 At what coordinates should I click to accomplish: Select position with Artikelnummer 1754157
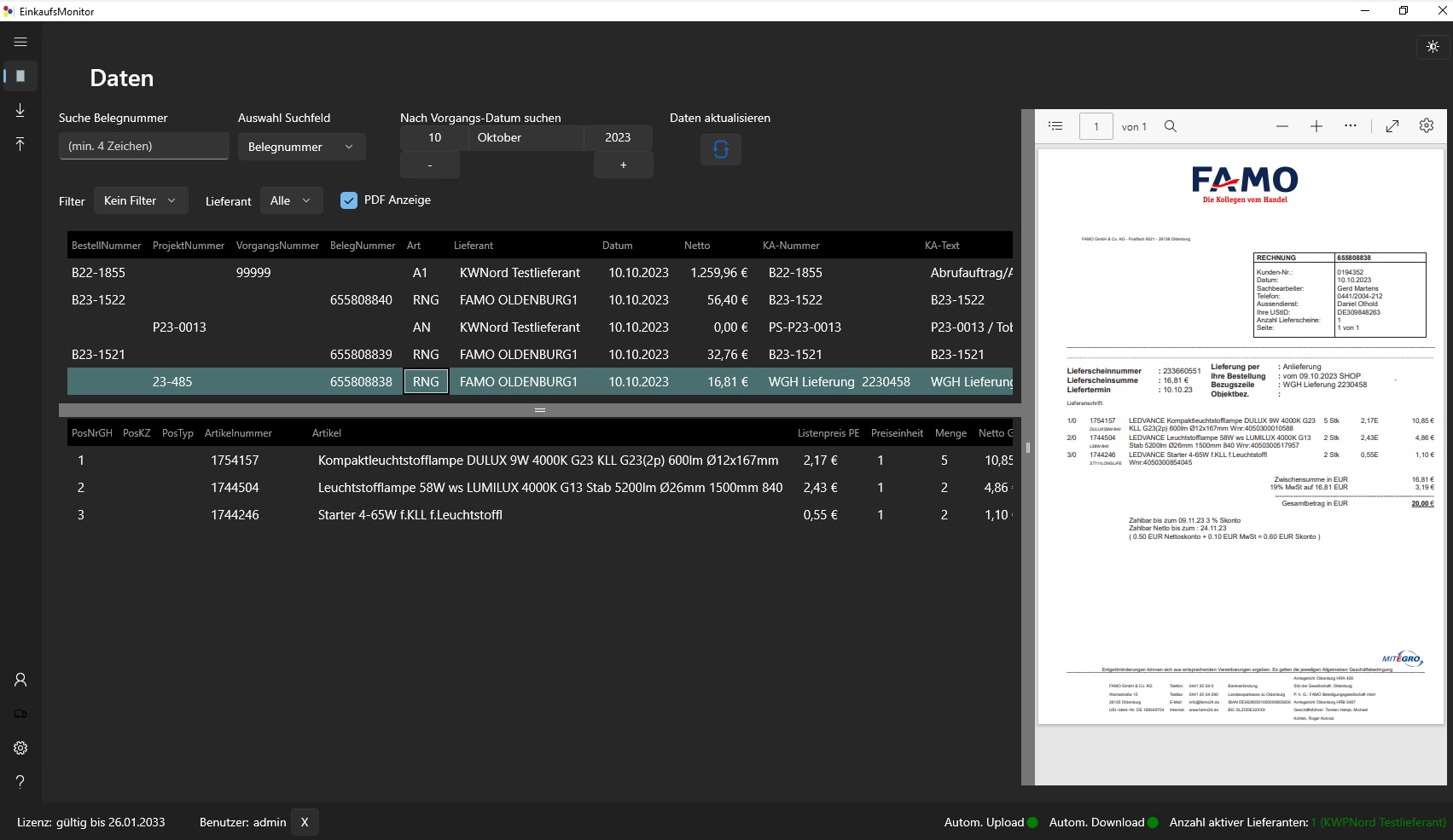click(540, 461)
